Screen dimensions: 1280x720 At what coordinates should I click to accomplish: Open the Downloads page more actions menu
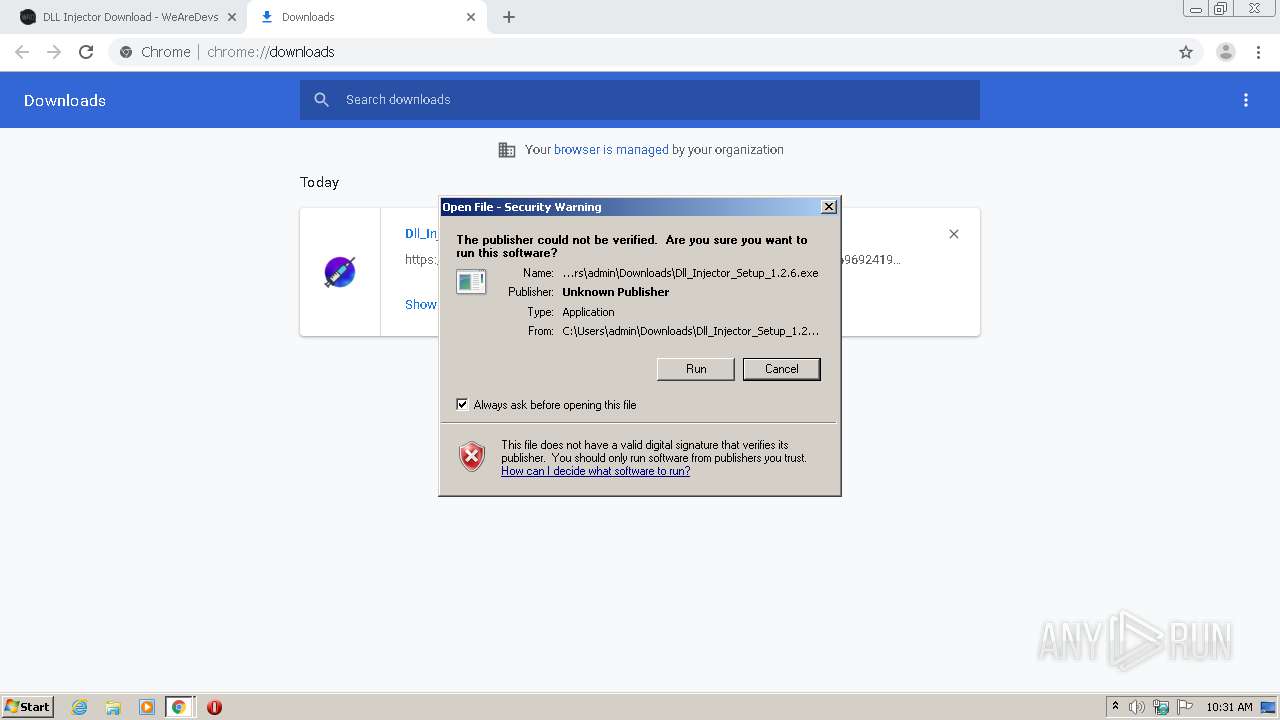tap(1246, 100)
